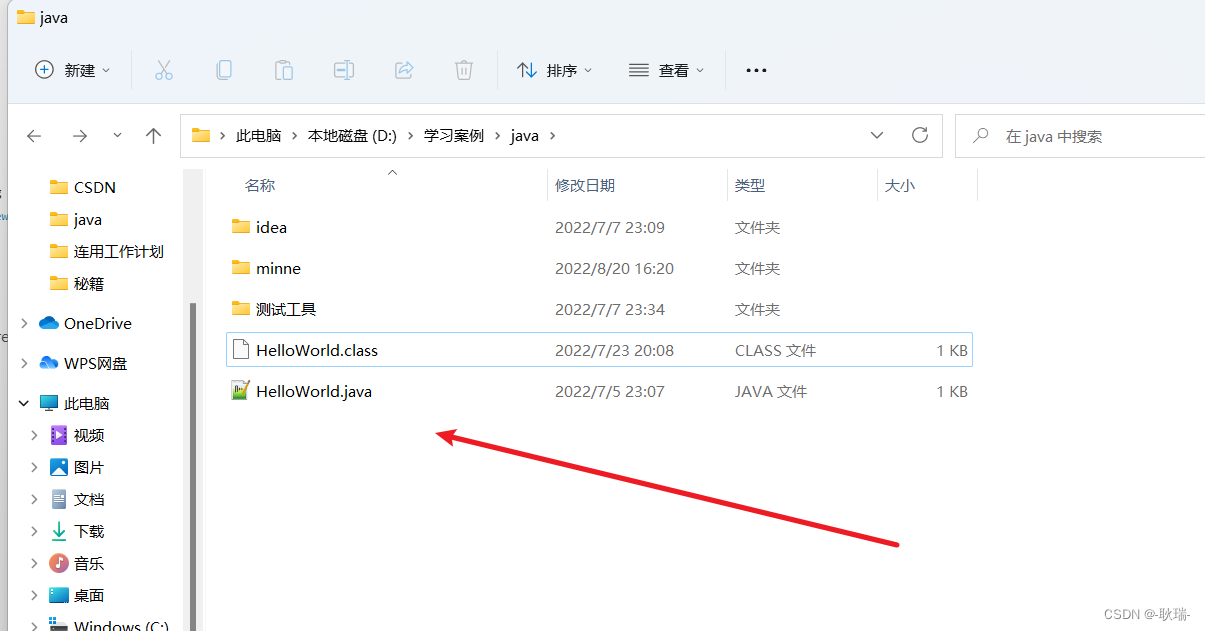Click the Copy icon in toolbar
The image size is (1205, 631).
coord(224,70)
